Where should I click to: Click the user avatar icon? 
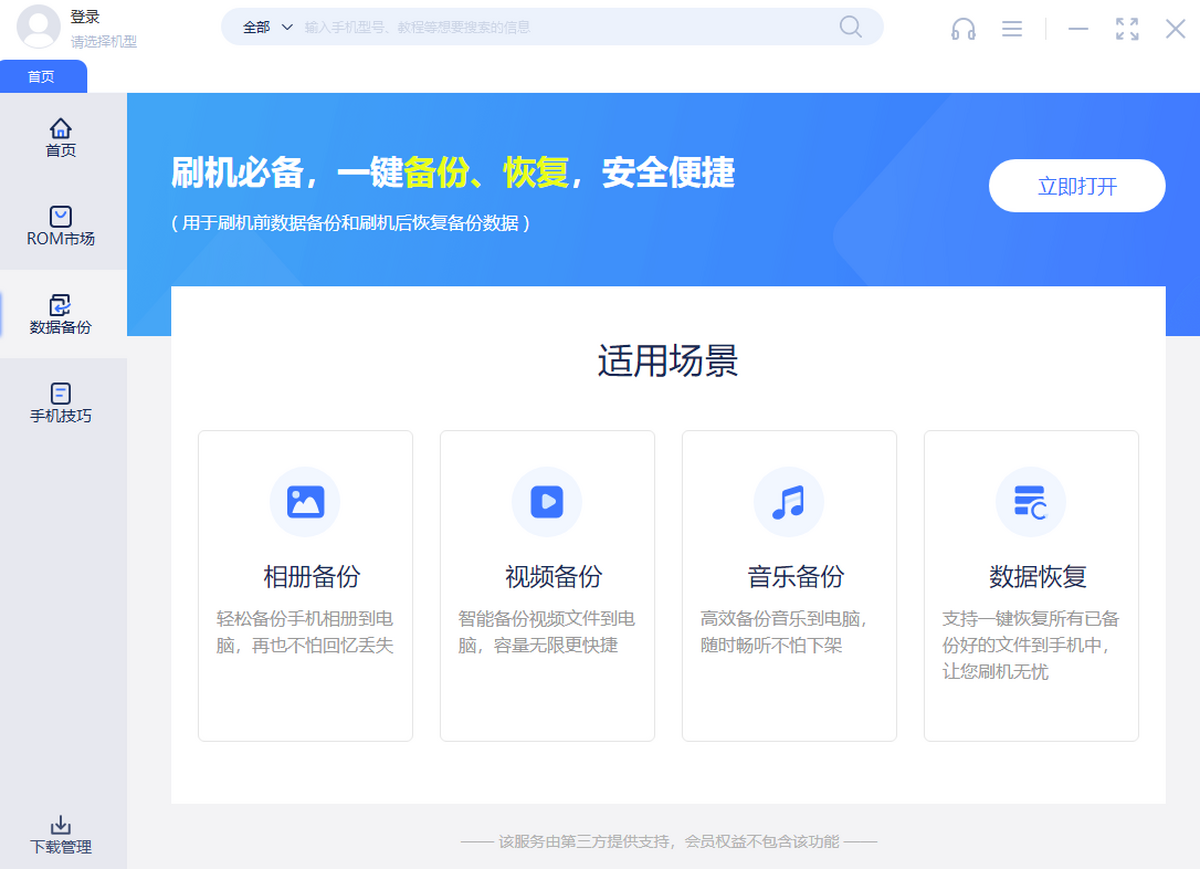(38, 27)
